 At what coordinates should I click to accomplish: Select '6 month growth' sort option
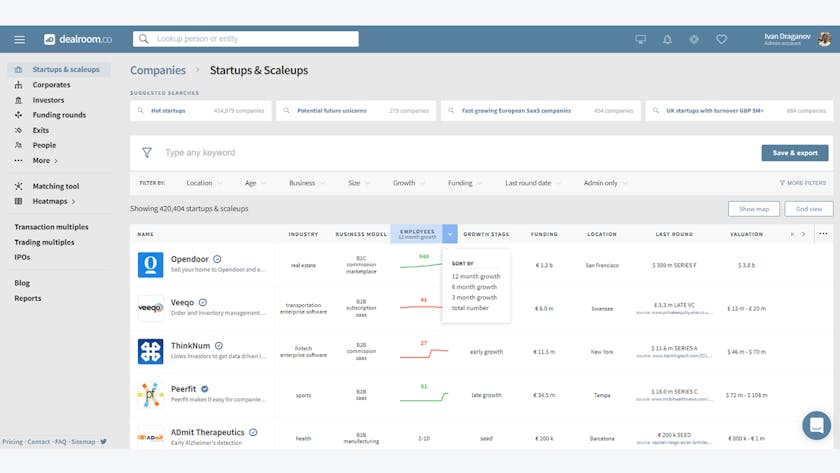coord(474,287)
